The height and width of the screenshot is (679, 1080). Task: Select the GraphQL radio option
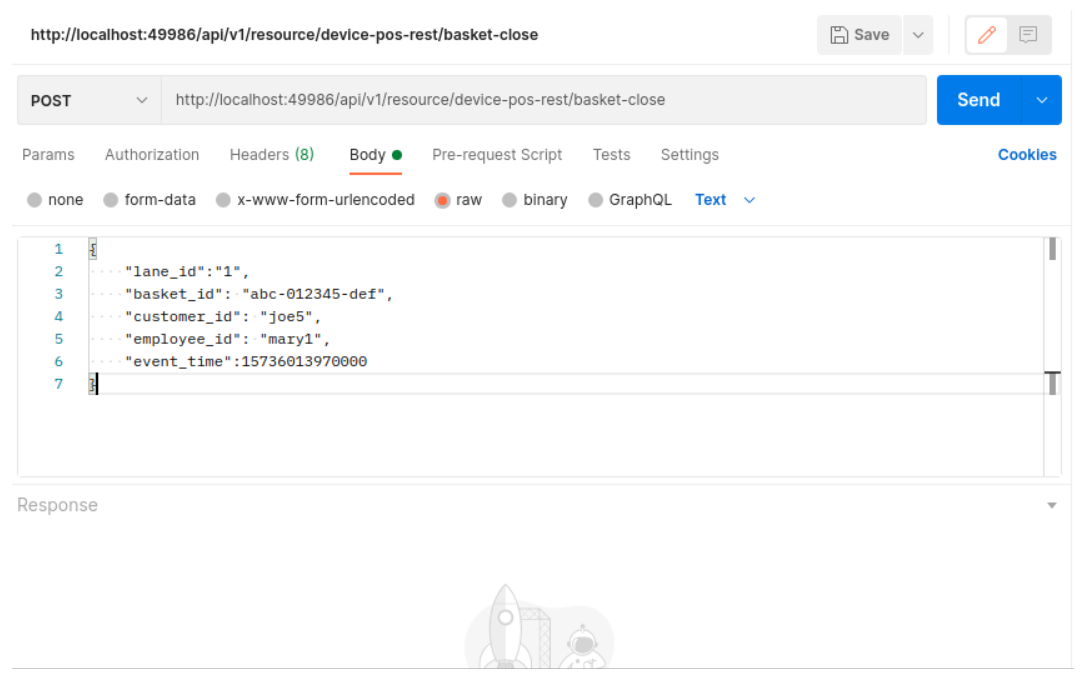(596, 200)
